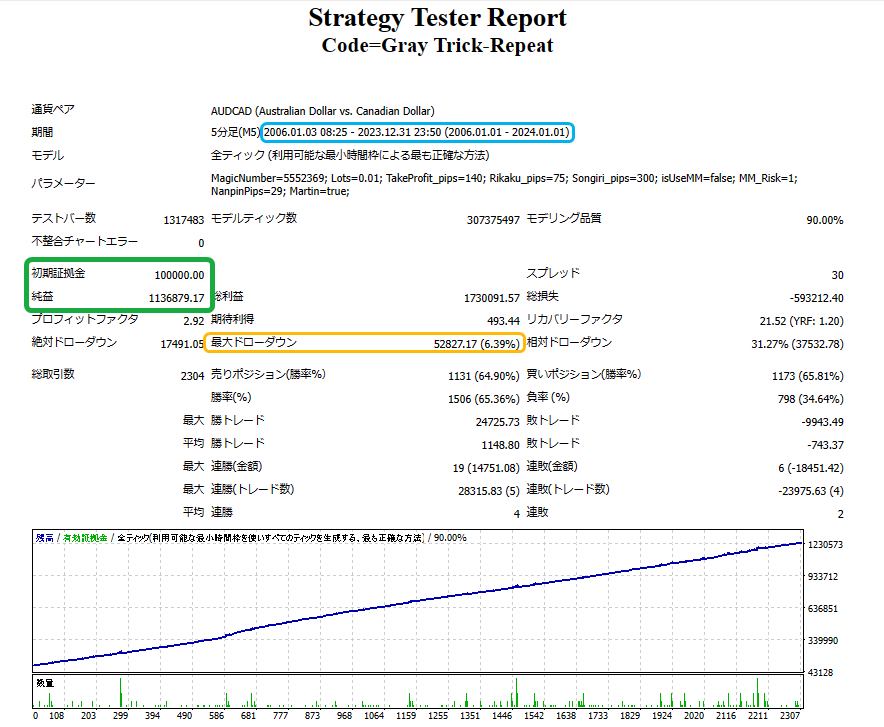This screenshot has height=727, width=884.
Task: Click the 'Code=Gray Trick-Repeat' subtitle
Action: 437,45
